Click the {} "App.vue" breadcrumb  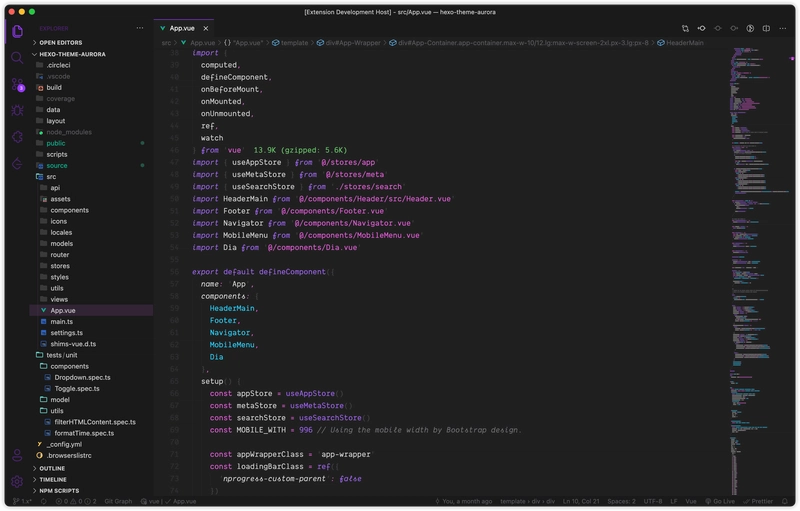point(243,43)
